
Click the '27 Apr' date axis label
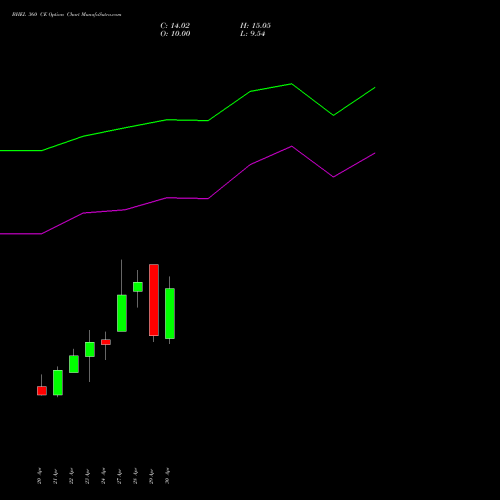pyautogui.click(x=119, y=476)
